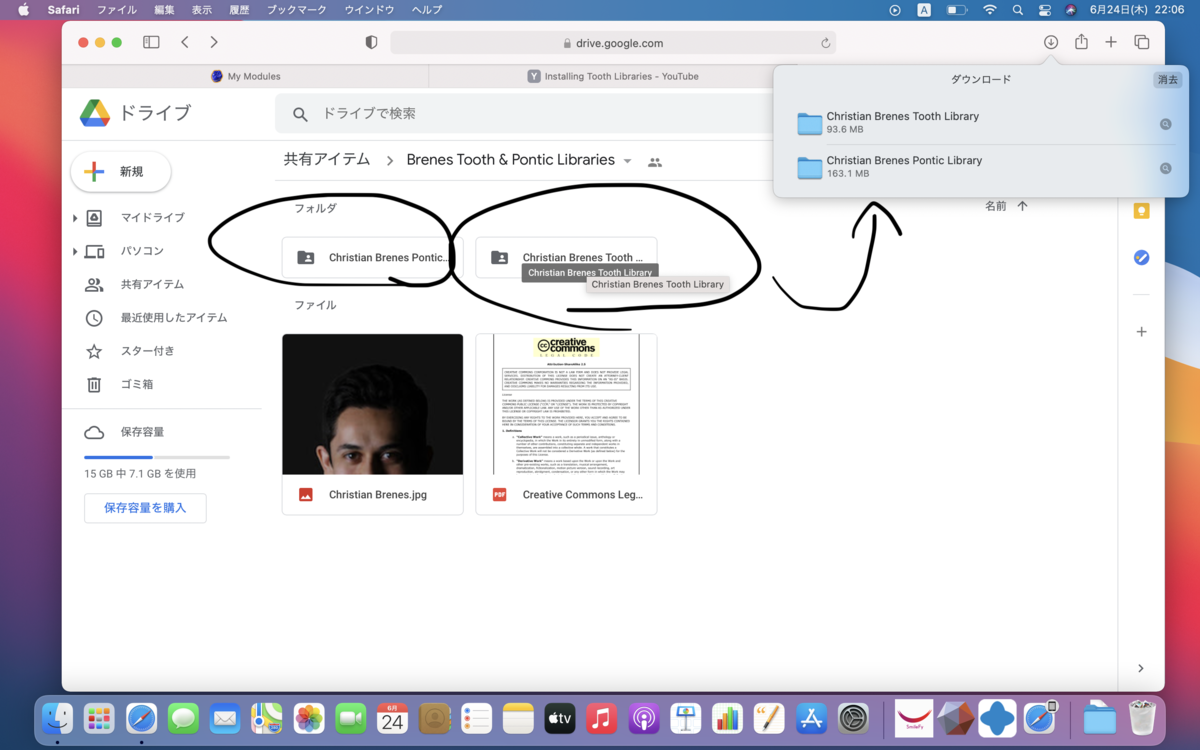Open a new tab with plus icon
This screenshot has height=750, width=1200.
tap(1111, 42)
